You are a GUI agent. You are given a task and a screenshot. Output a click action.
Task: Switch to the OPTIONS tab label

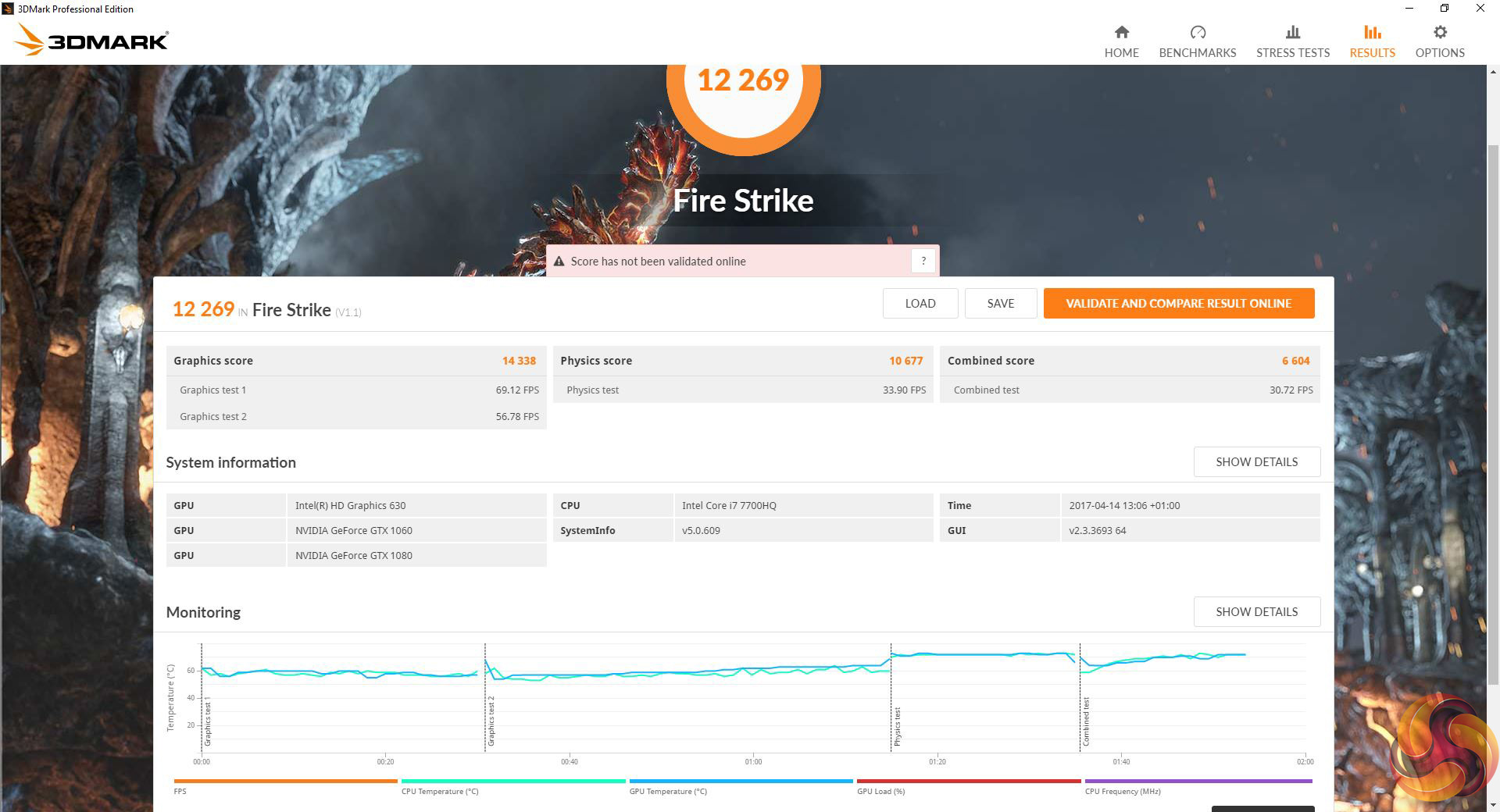coord(1440,53)
